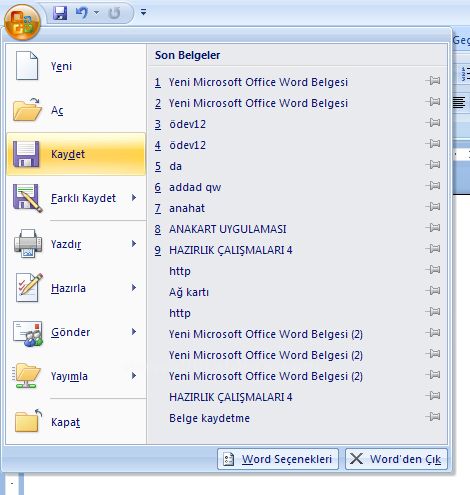The width and height of the screenshot is (470, 495).
Task: Pin document 1 Yeni Microsoft Office Word Belgesi
Action: [433, 80]
